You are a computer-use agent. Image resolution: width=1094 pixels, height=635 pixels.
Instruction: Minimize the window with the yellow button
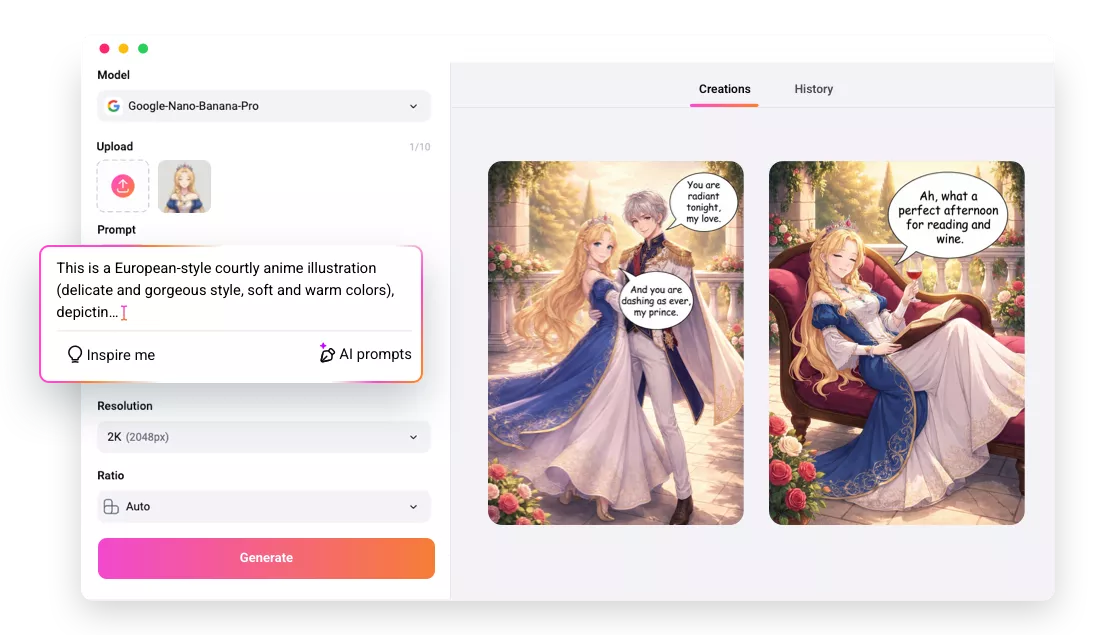[123, 47]
